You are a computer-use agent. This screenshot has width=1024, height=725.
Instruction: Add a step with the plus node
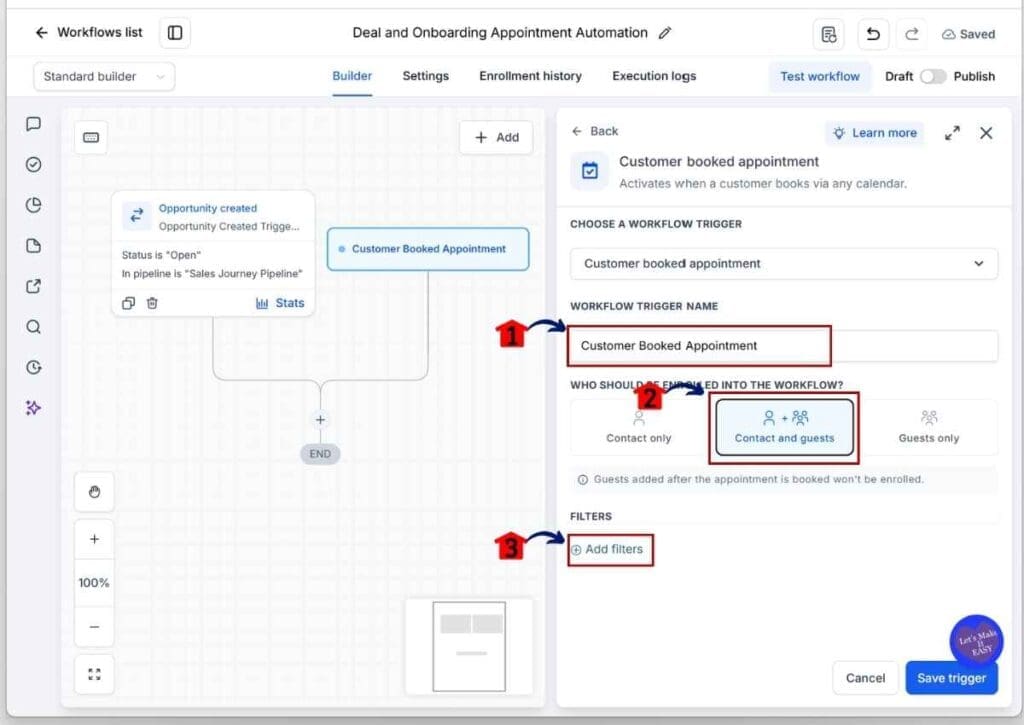pyautogui.click(x=320, y=419)
